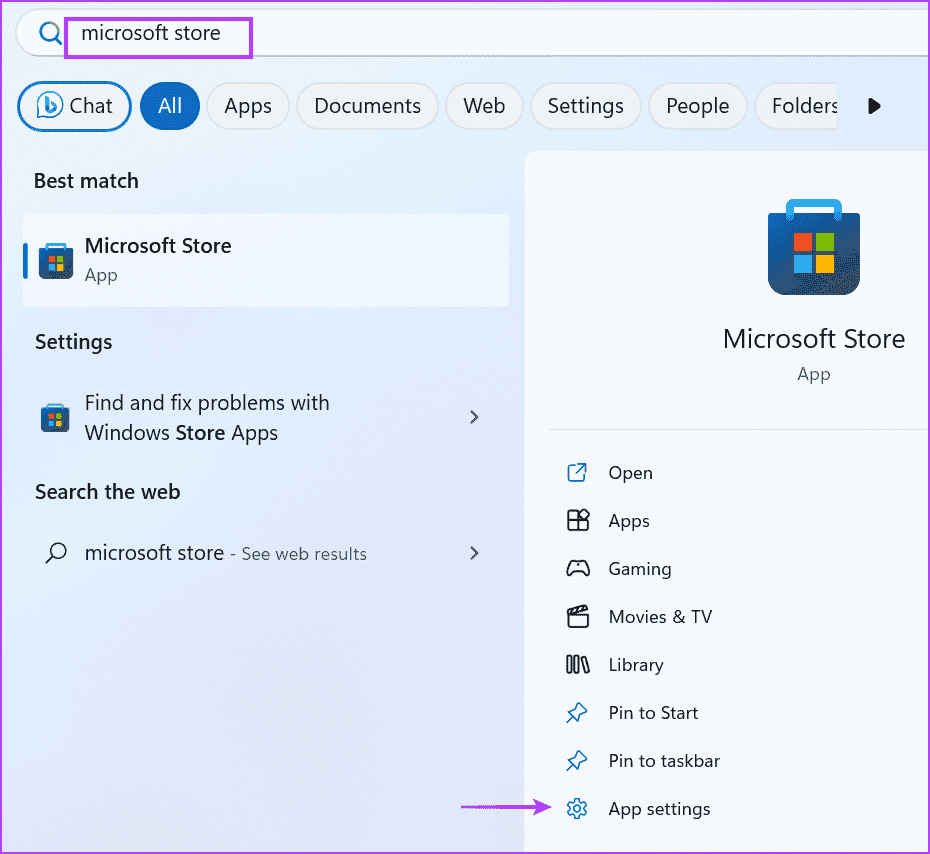Image resolution: width=930 pixels, height=854 pixels.
Task: Click the App settings gear icon
Action: pos(577,808)
